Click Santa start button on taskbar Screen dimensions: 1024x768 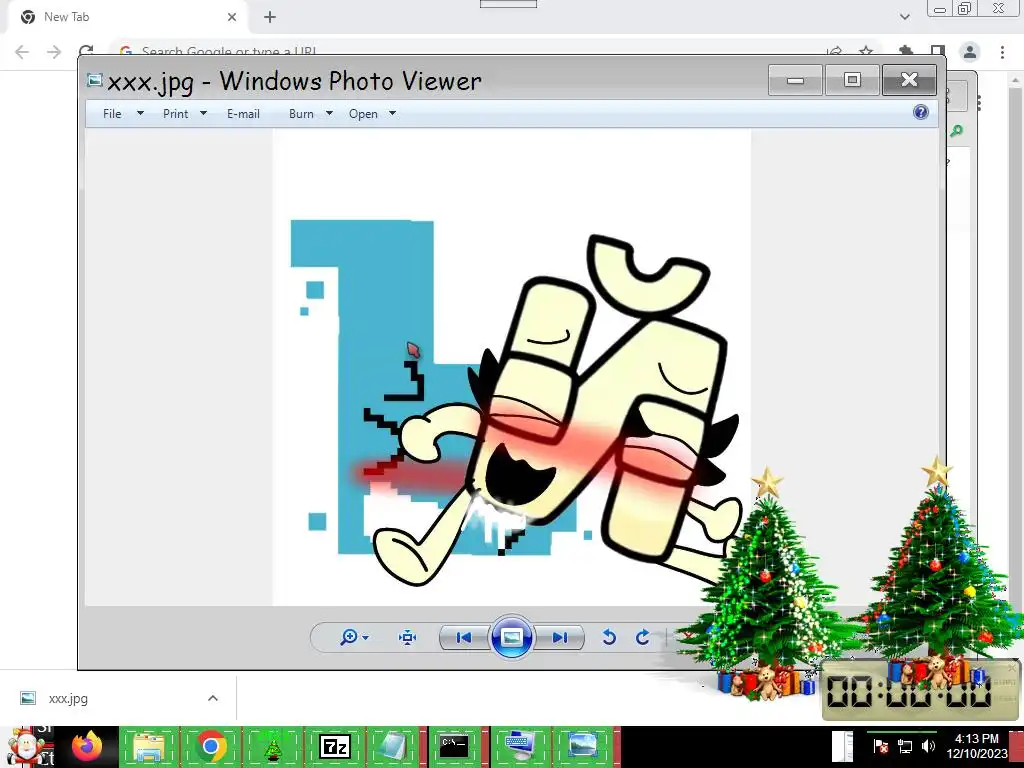click(x=26, y=746)
